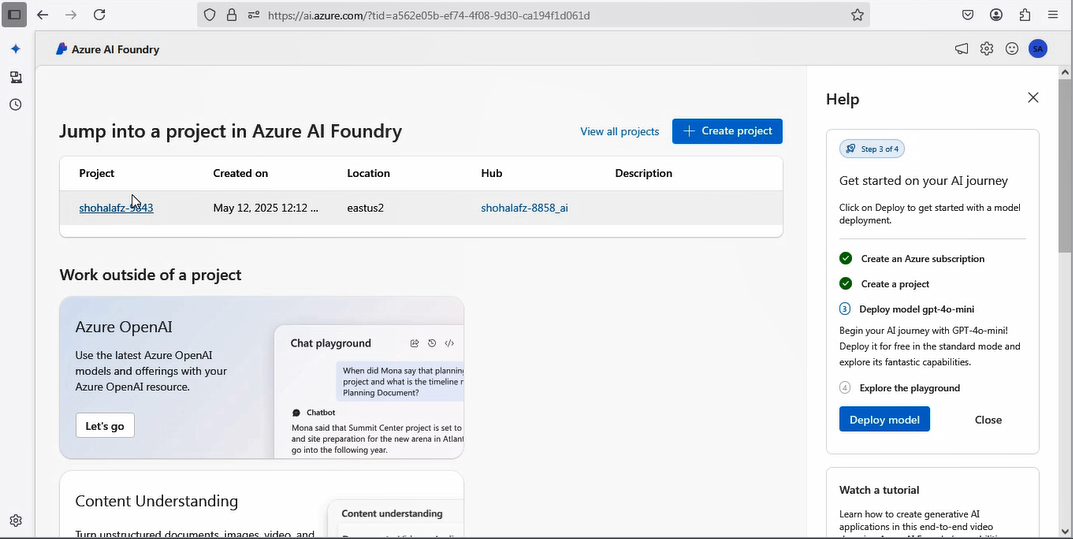Open sidebar settings gear at bottom left

point(15,521)
